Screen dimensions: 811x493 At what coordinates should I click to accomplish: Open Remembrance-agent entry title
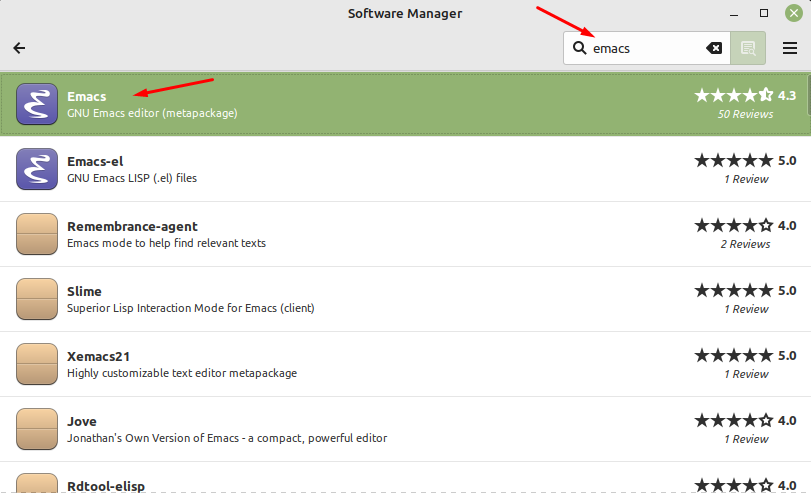pos(132,227)
